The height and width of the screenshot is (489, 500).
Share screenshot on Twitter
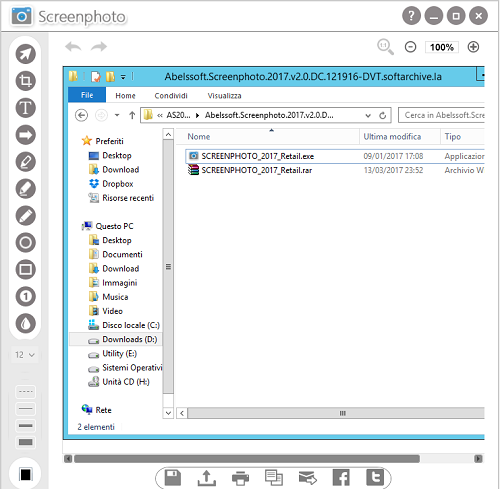tap(375, 477)
